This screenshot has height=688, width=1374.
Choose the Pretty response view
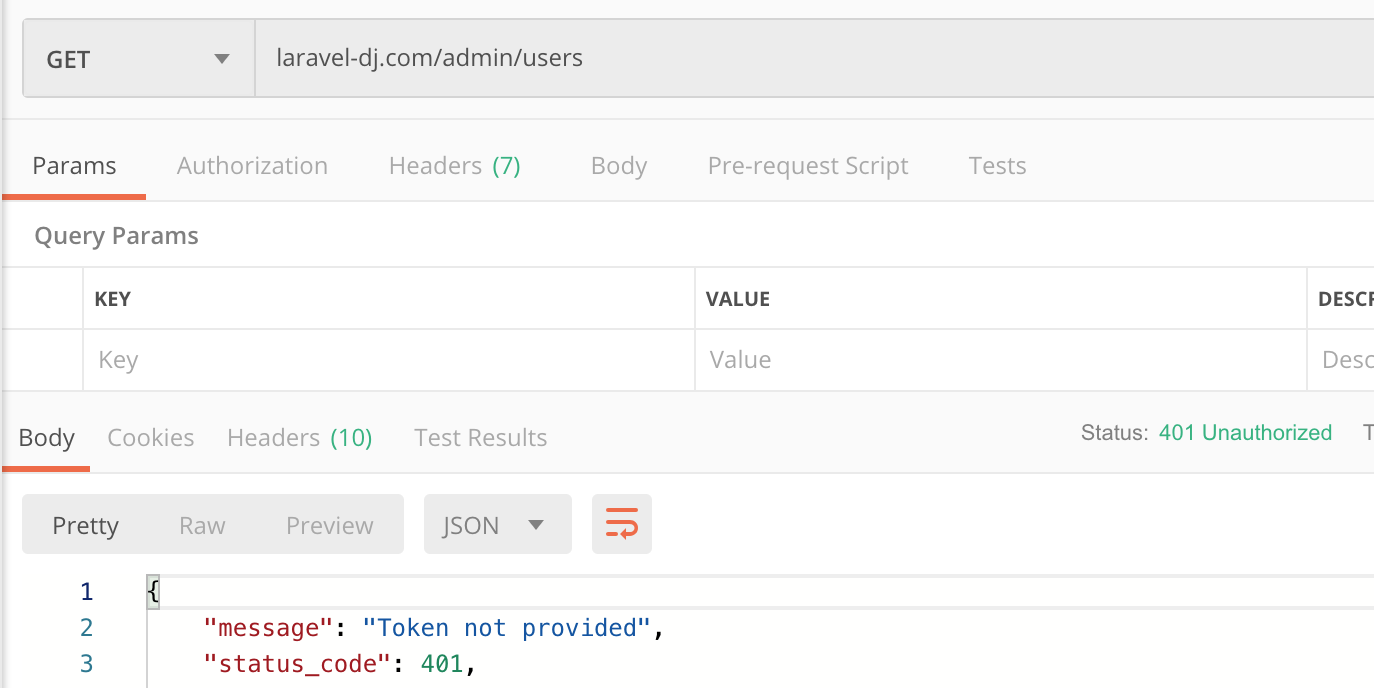(85, 526)
